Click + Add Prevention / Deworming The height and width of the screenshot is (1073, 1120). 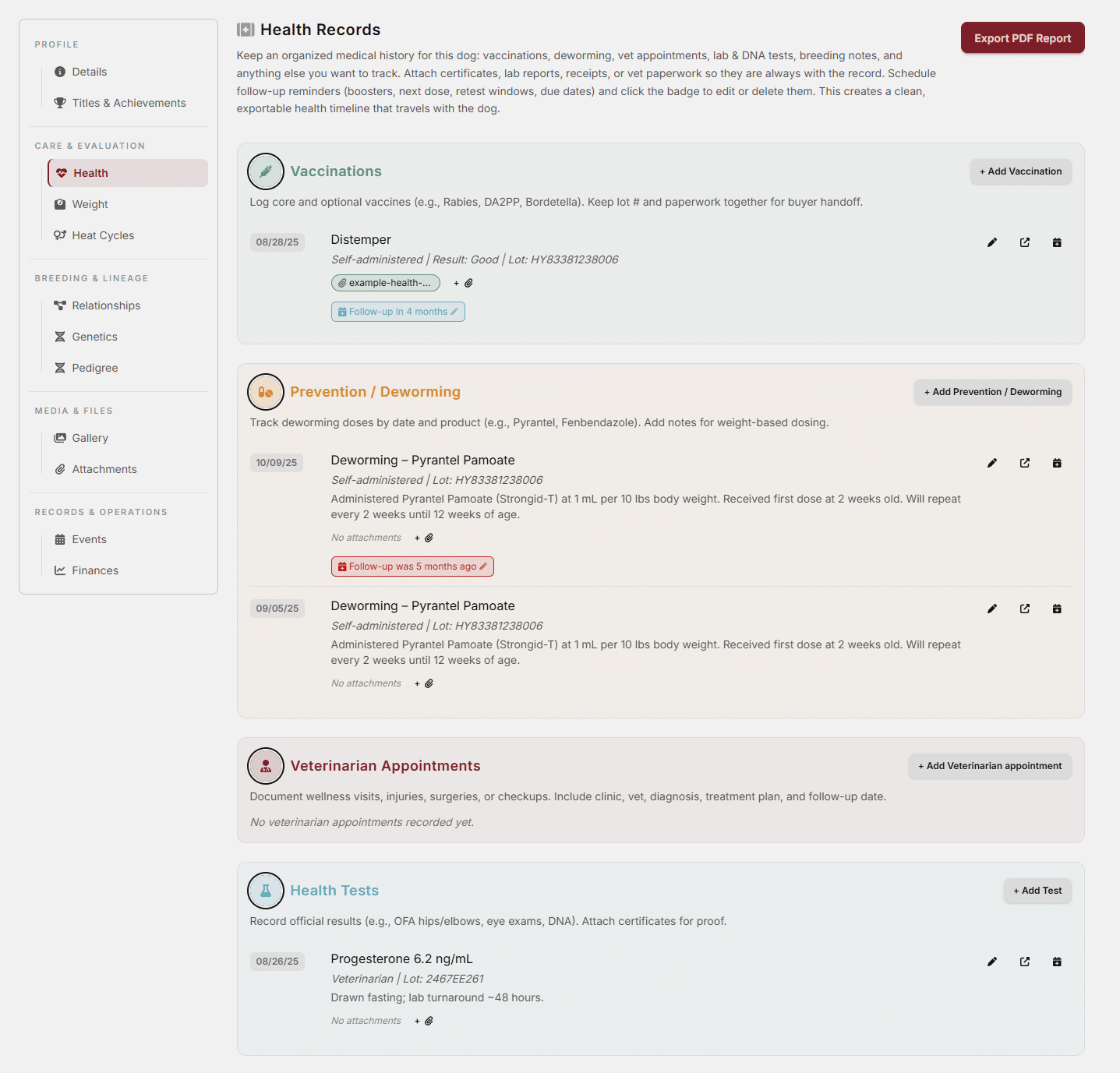(991, 392)
